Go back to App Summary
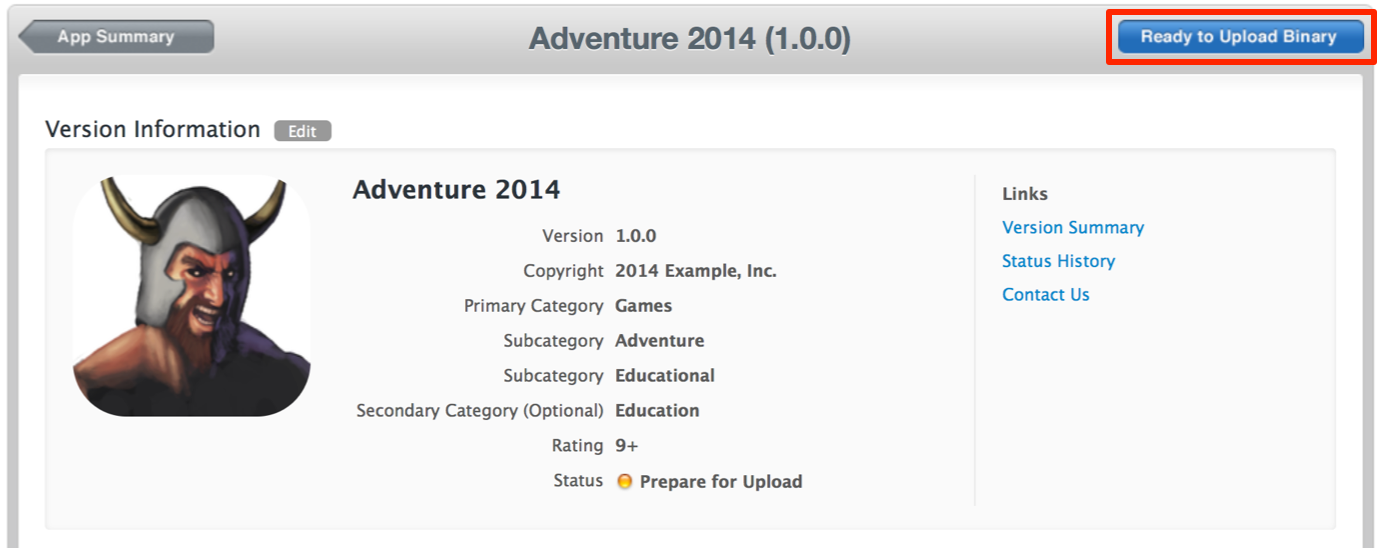Screen dimensions: 1382x548 point(117,37)
